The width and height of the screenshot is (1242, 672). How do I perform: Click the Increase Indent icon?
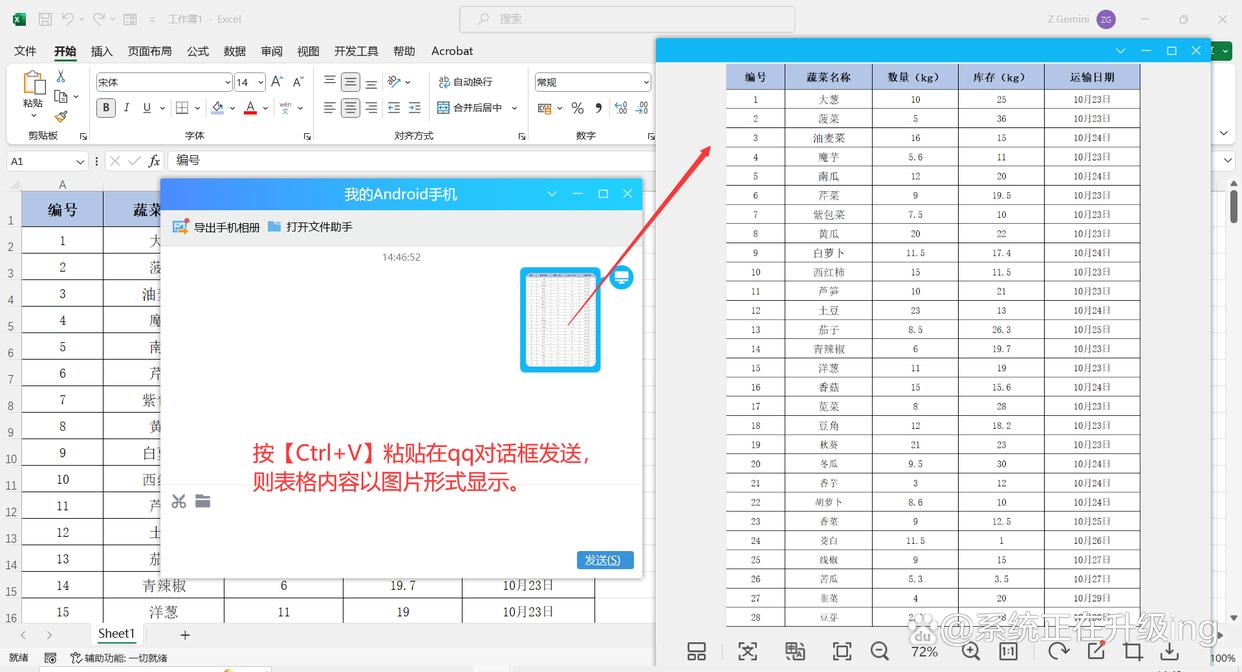[x=417, y=108]
